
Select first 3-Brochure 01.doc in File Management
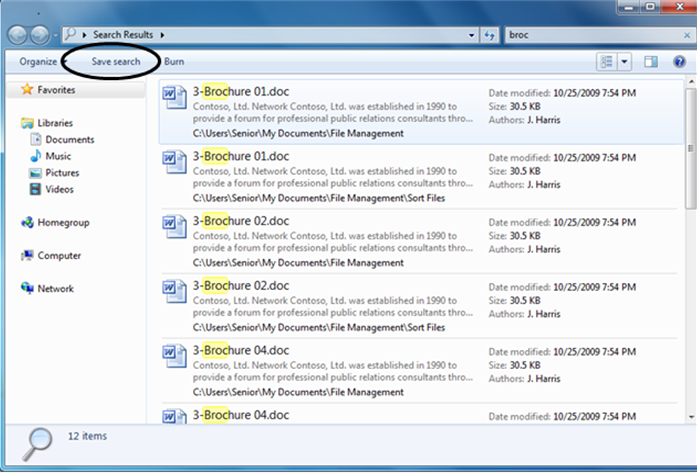[x=421, y=112]
